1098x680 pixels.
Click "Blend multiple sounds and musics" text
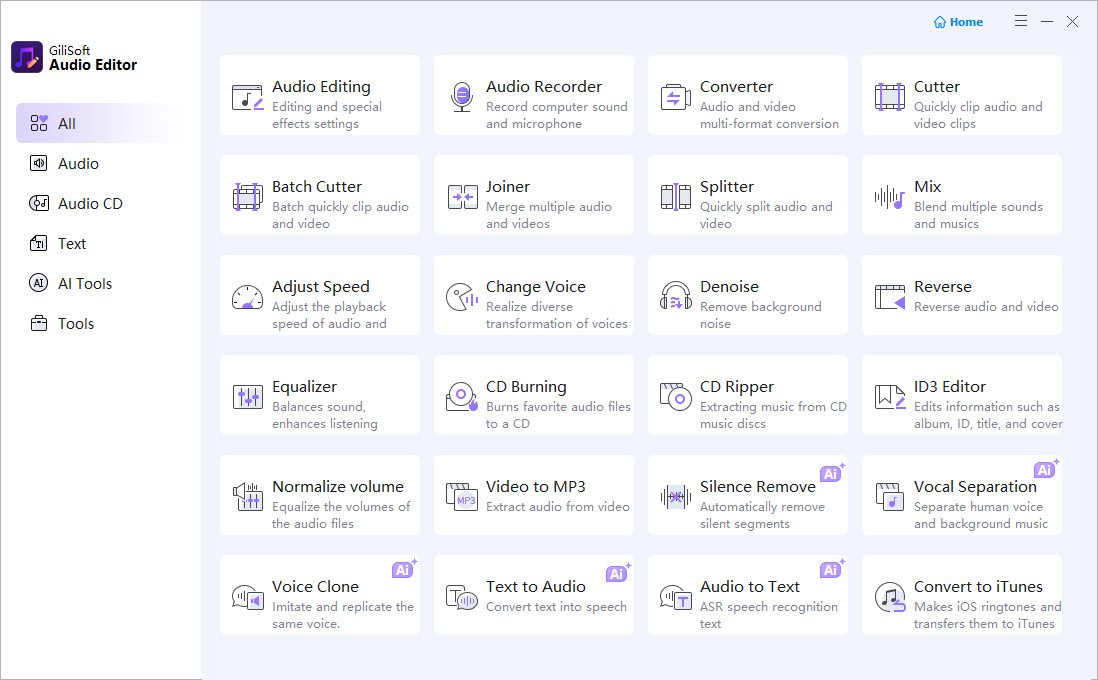point(978,215)
